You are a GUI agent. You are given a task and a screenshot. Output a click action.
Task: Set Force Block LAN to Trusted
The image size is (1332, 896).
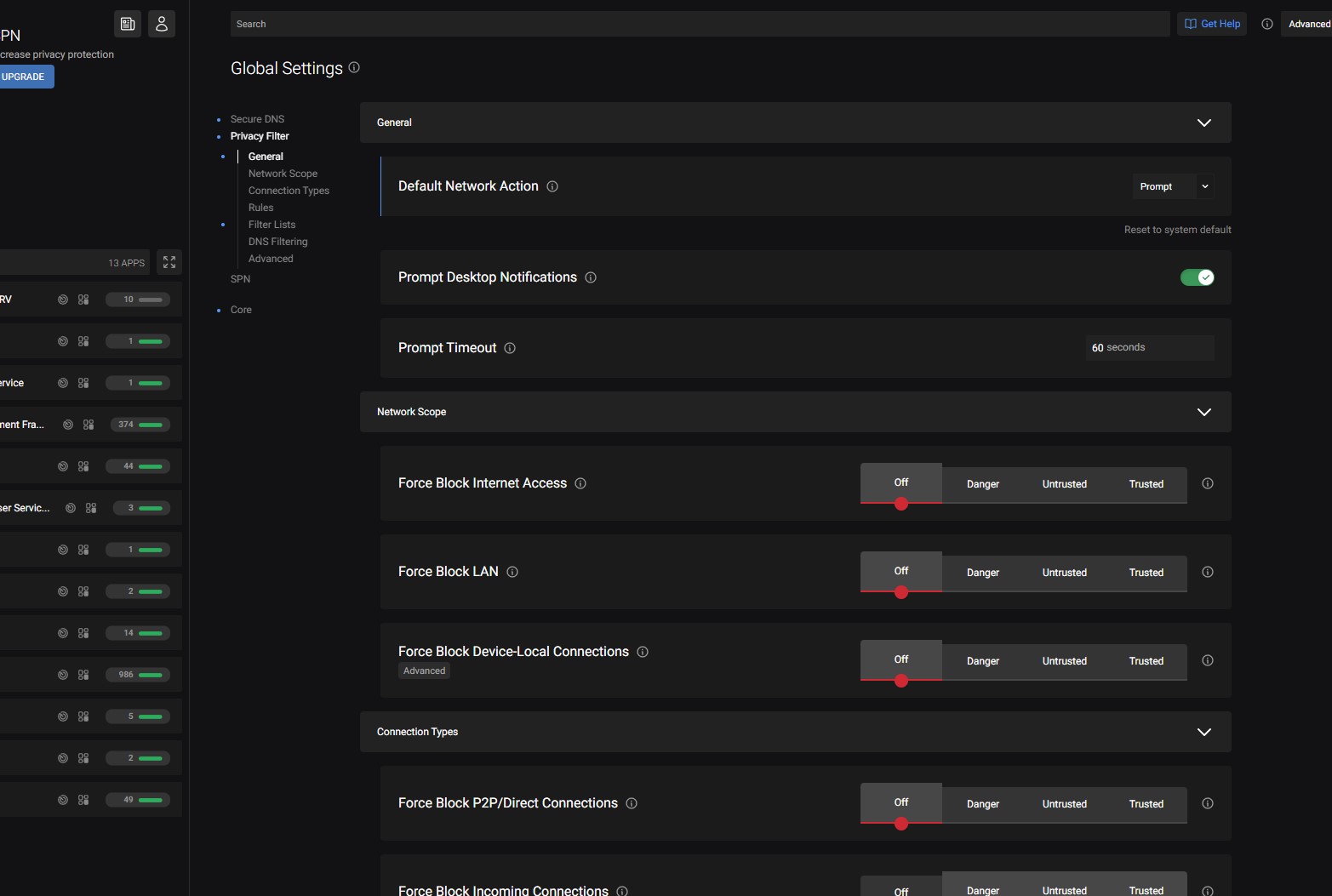point(1146,573)
